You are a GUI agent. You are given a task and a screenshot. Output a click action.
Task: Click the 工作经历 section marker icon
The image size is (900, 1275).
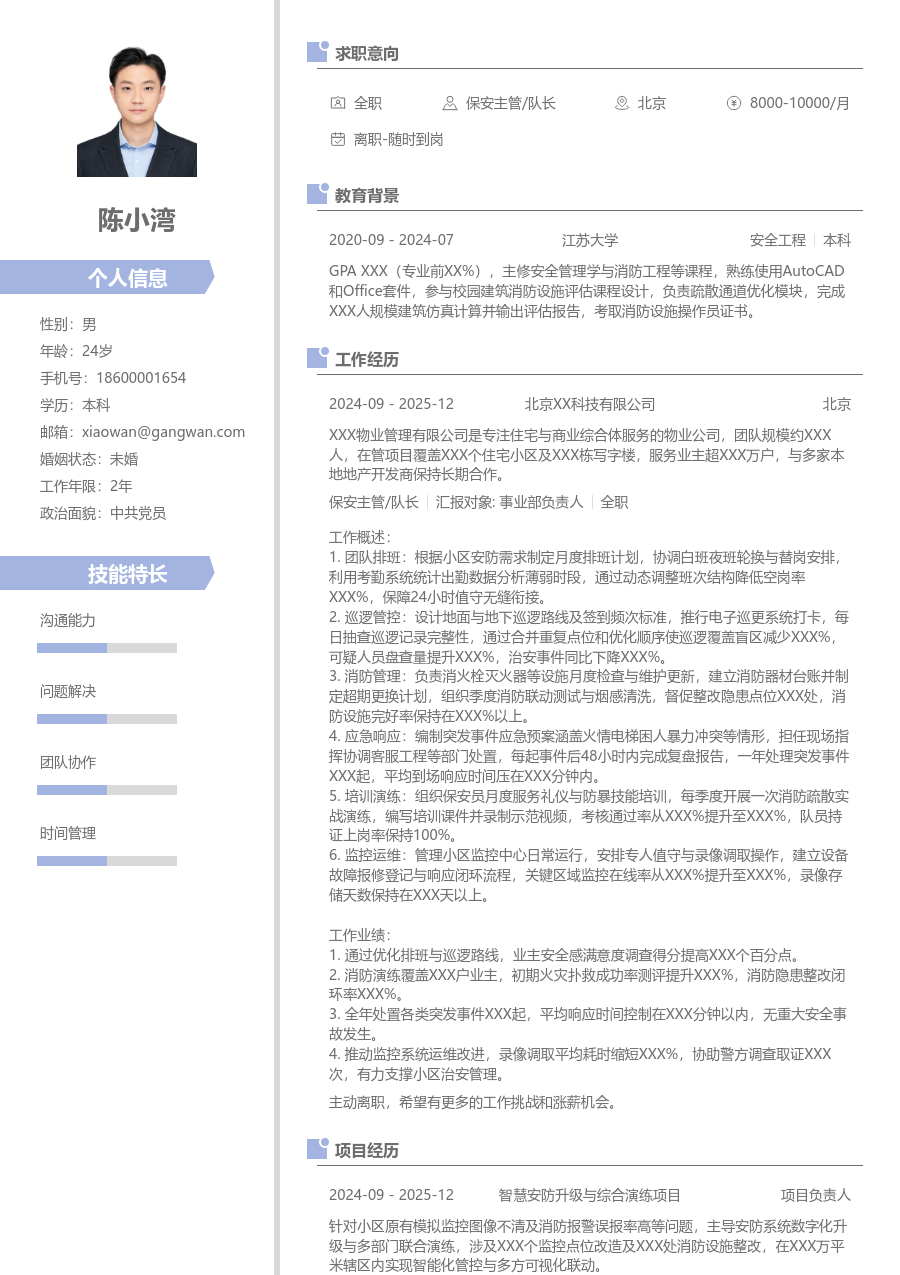317,358
